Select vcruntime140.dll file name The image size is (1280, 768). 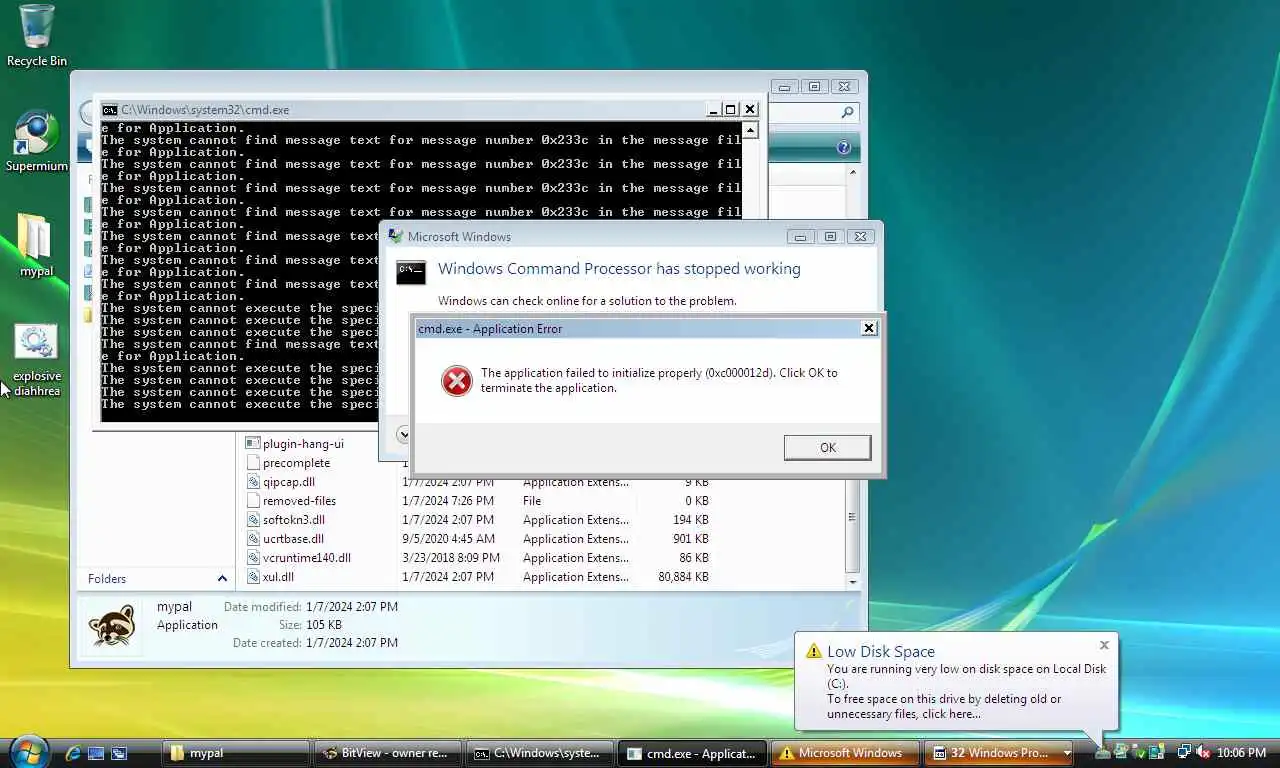pyautogui.click(x=306, y=558)
